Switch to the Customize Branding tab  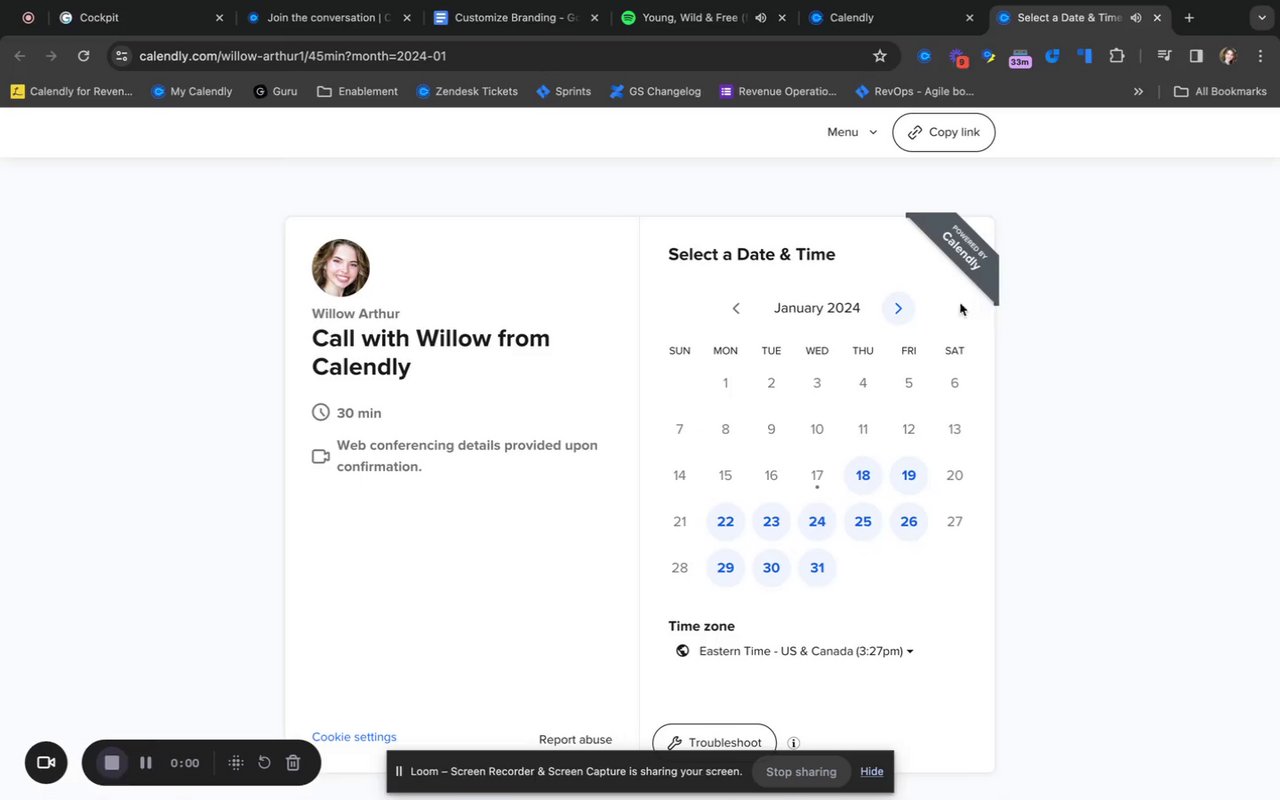pyautogui.click(x=517, y=18)
